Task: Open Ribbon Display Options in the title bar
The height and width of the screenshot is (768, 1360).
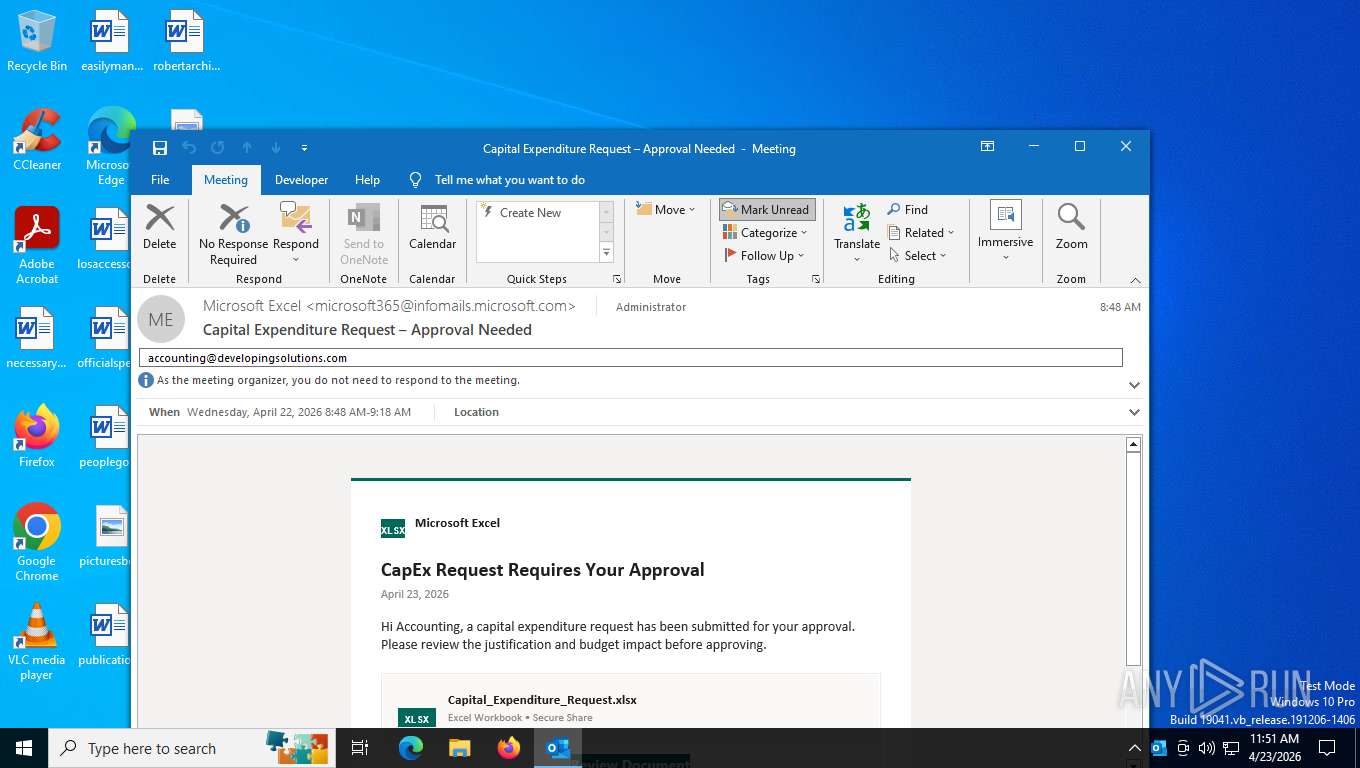Action: pyautogui.click(x=987, y=147)
